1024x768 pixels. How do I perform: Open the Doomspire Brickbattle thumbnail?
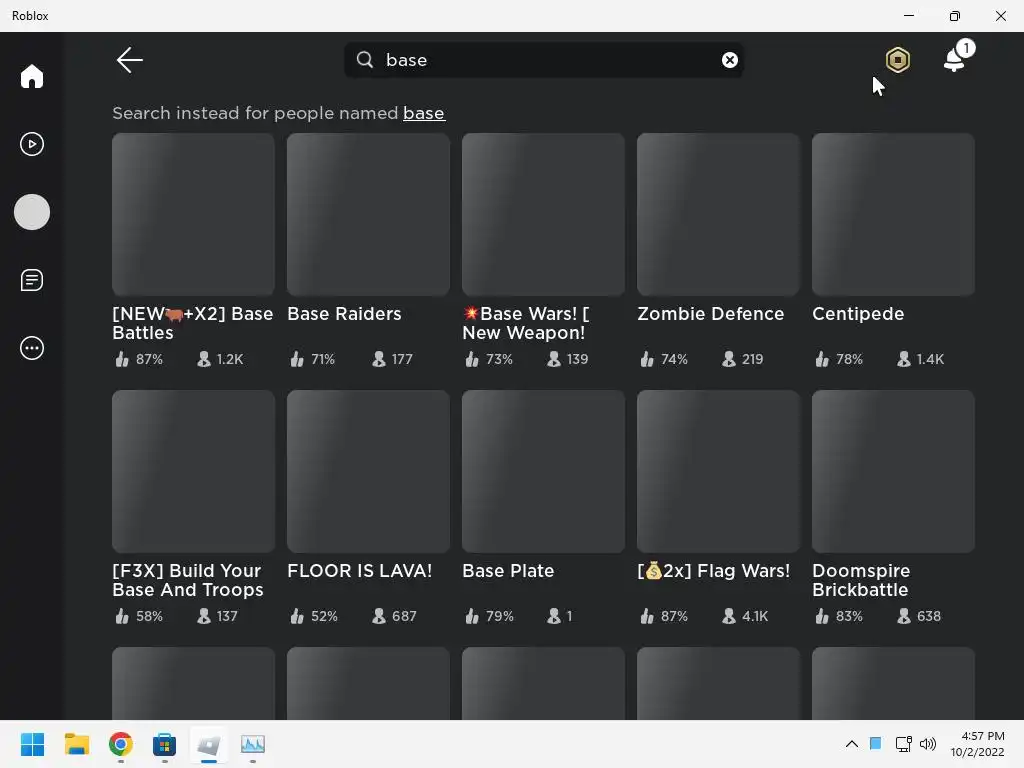(893, 472)
